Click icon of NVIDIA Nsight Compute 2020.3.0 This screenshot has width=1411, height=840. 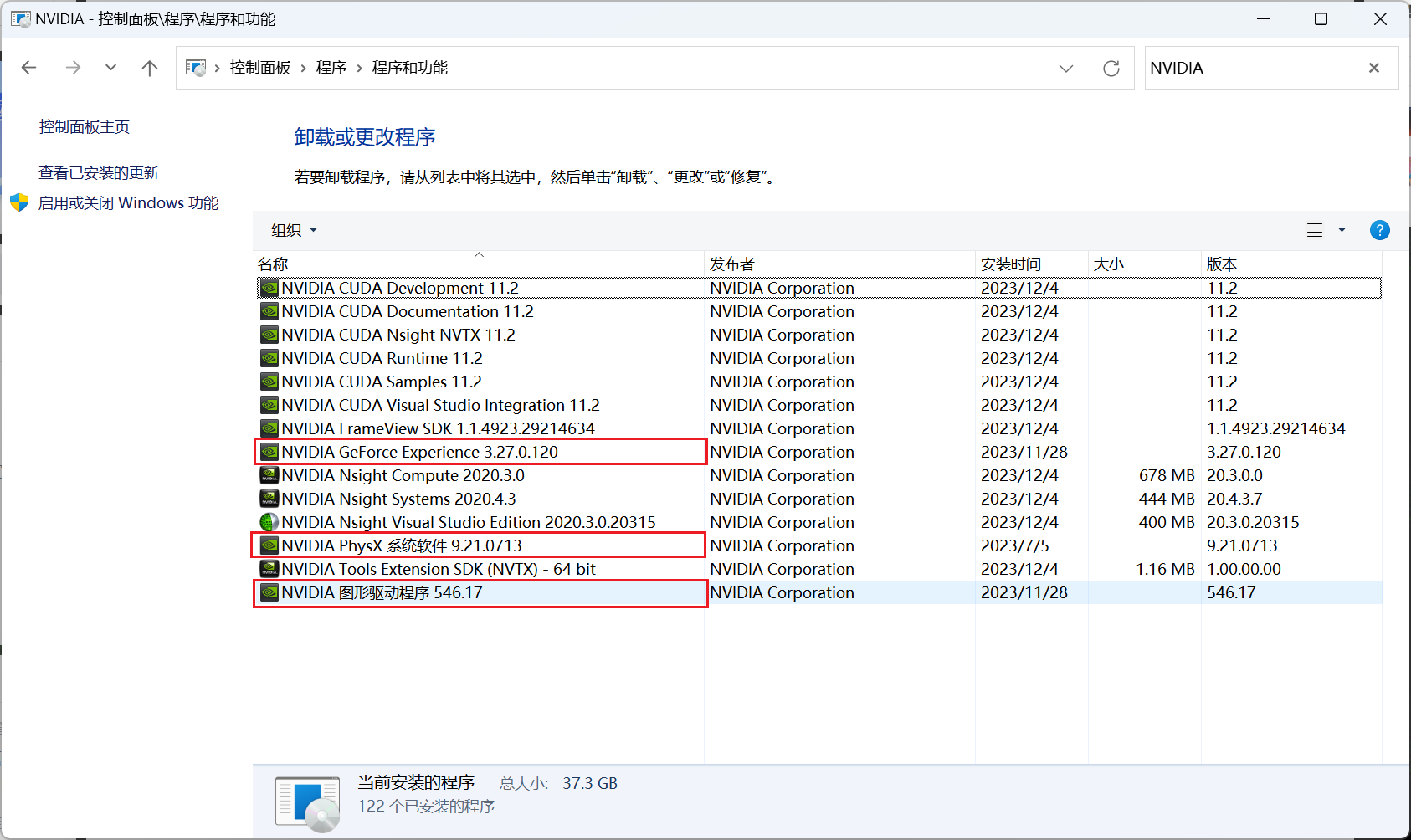click(269, 476)
